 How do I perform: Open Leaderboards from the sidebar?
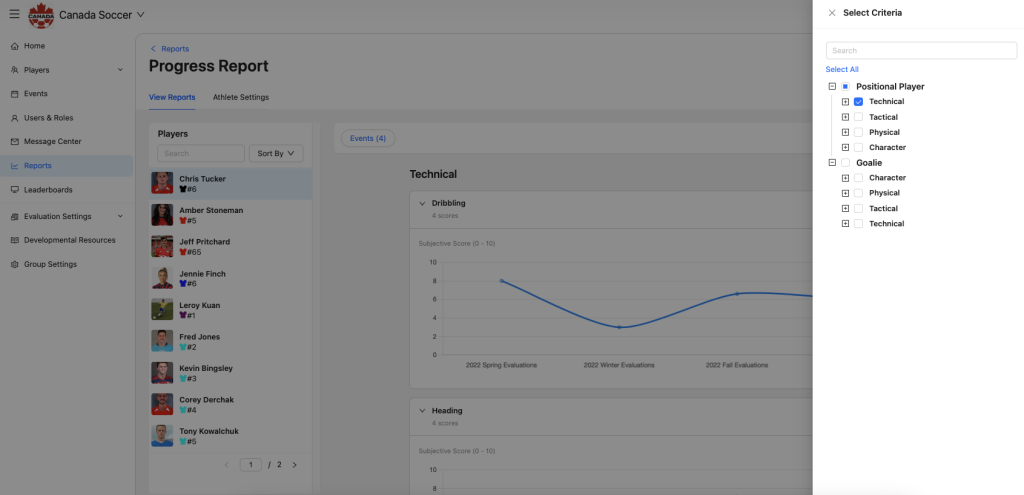[48, 190]
